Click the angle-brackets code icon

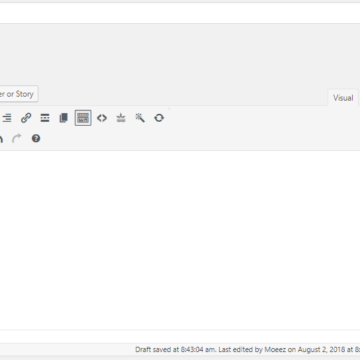[102, 118]
